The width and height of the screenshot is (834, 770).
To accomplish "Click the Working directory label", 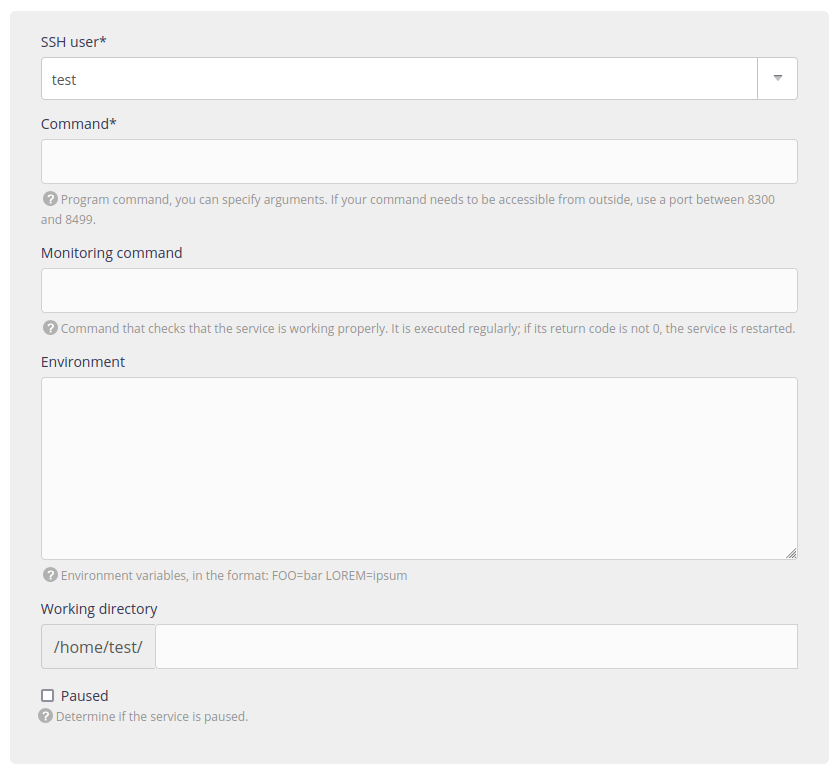I will coord(99,609).
